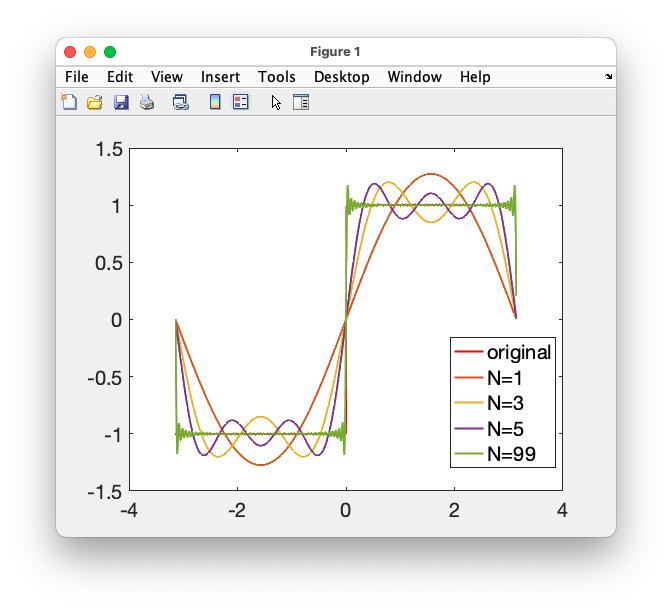Image resolution: width=672 pixels, height=611 pixels.
Task: Click the y-axis tick label 1.5
Action: coord(109,150)
